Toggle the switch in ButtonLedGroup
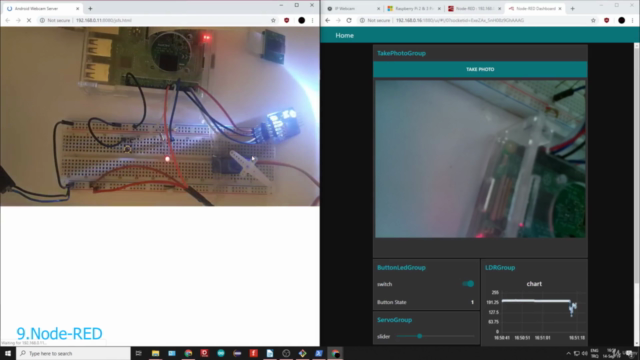Screen dimensions: 640x360 (x=468, y=284)
